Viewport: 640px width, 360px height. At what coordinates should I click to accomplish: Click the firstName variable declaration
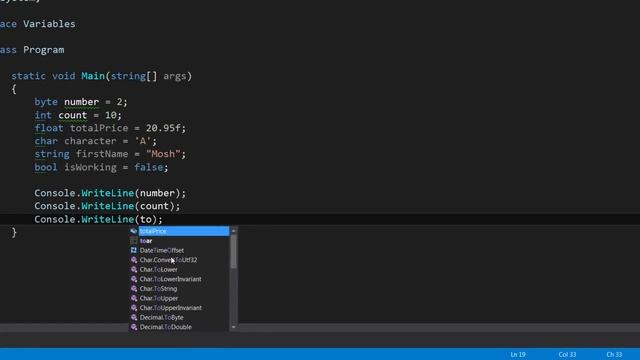102,154
